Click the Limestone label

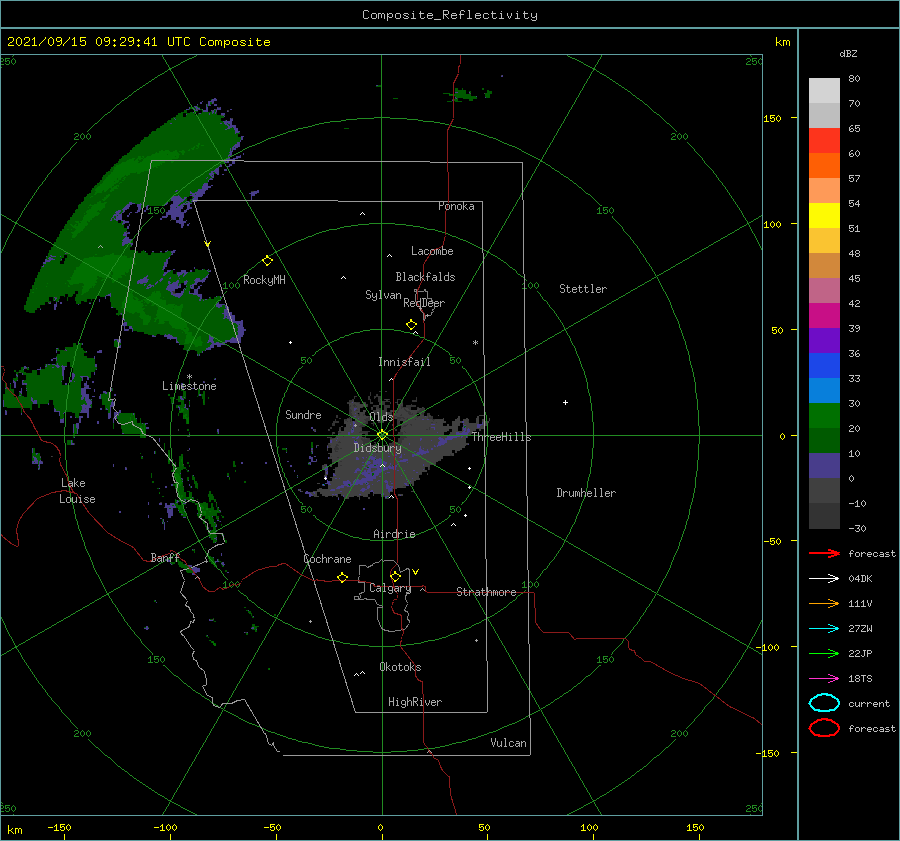(x=189, y=386)
